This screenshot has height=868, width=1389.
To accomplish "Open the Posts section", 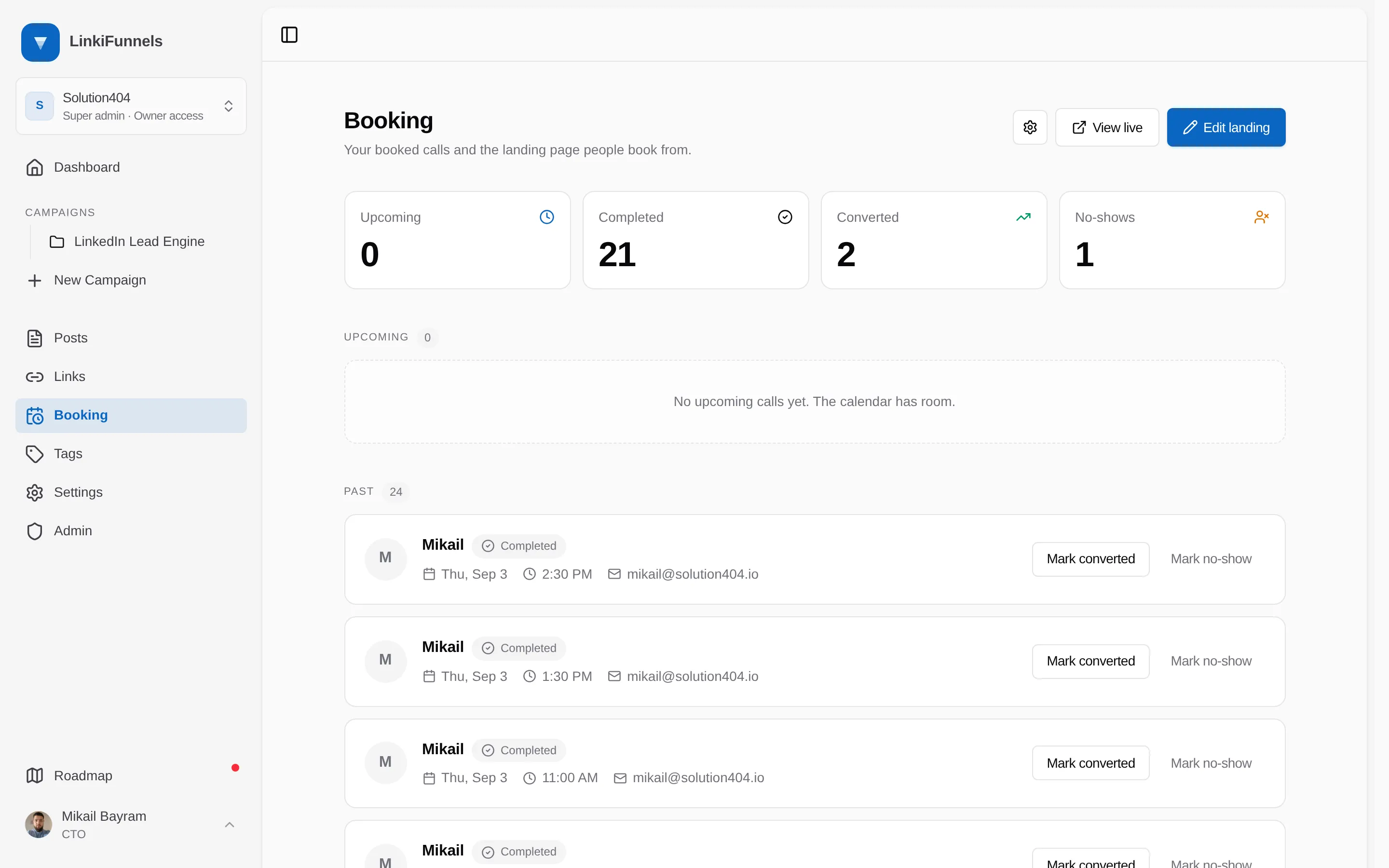I will 131,338.
